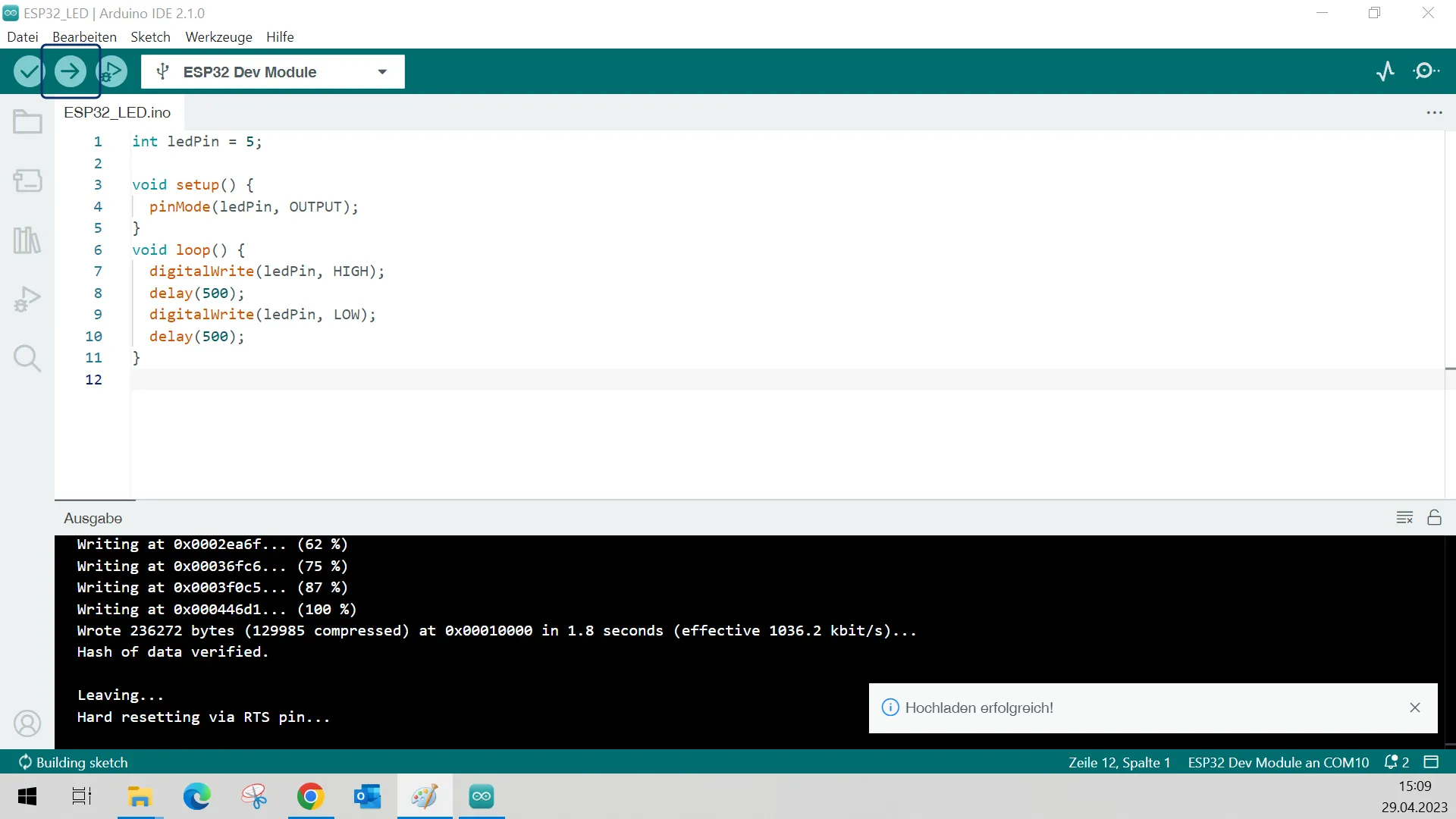1456x819 pixels.
Task: Open the Boards Manager sidebar
Action: 27,180
